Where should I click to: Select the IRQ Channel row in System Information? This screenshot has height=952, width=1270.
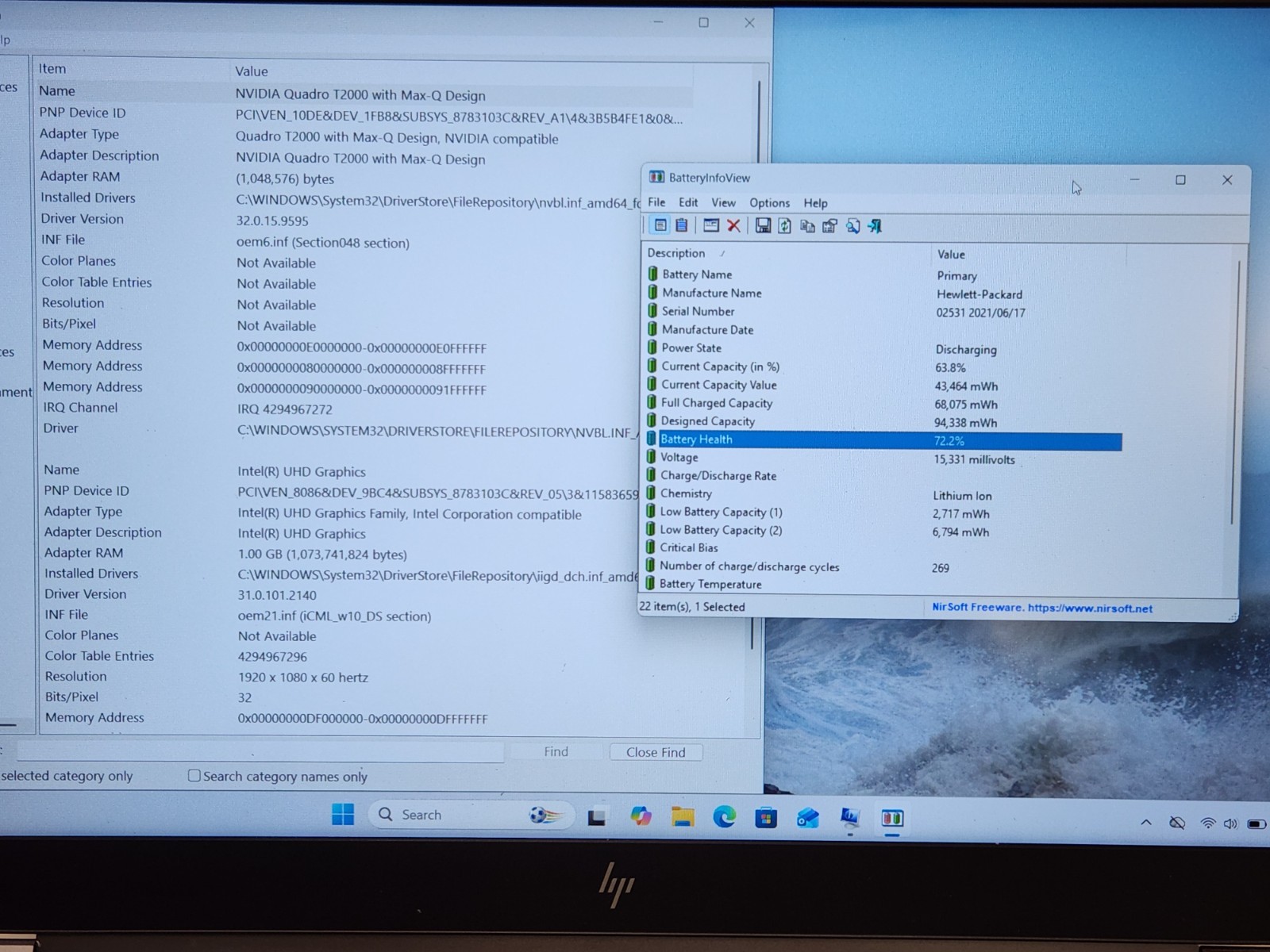[341, 409]
